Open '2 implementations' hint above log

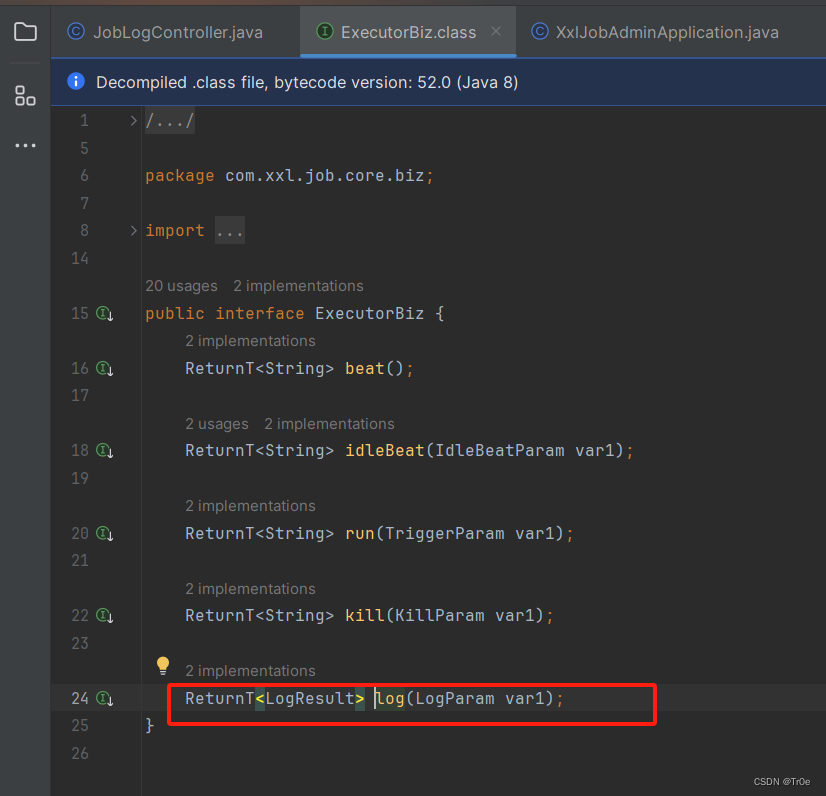click(x=250, y=671)
